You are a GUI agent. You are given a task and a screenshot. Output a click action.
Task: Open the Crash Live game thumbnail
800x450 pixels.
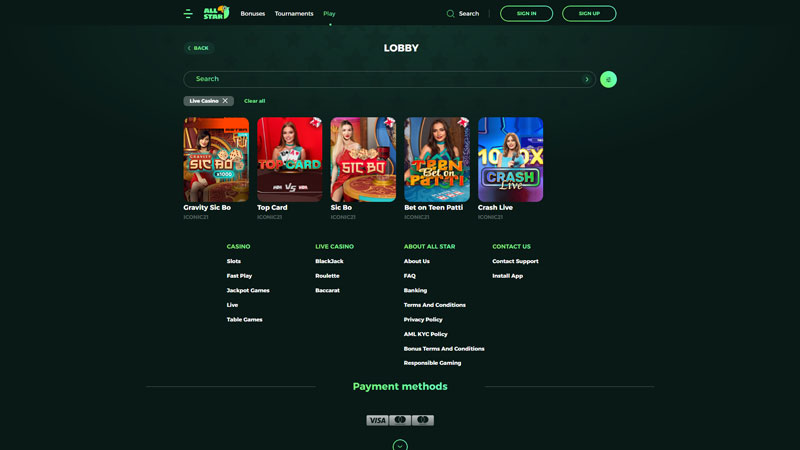(x=510, y=160)
